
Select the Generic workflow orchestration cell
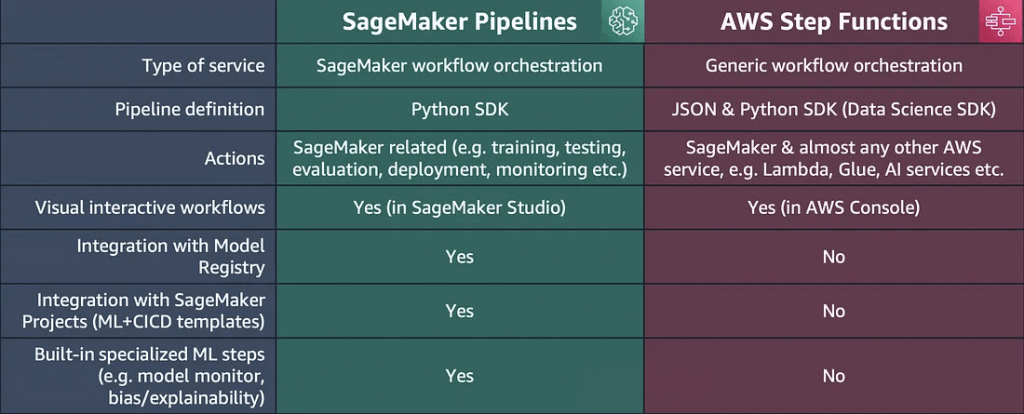pyautogui.click(x=834, y=66)
